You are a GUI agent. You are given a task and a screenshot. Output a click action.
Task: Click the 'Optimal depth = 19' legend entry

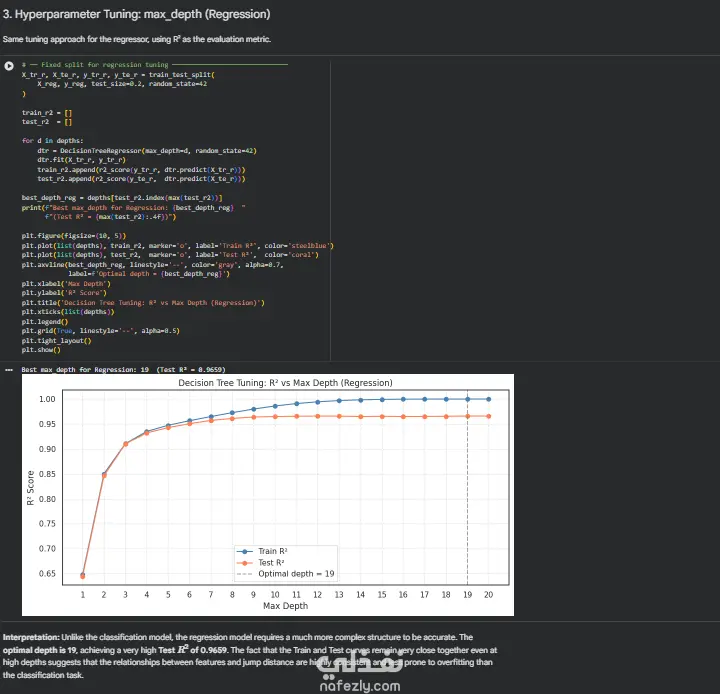(x=286, y=574)
